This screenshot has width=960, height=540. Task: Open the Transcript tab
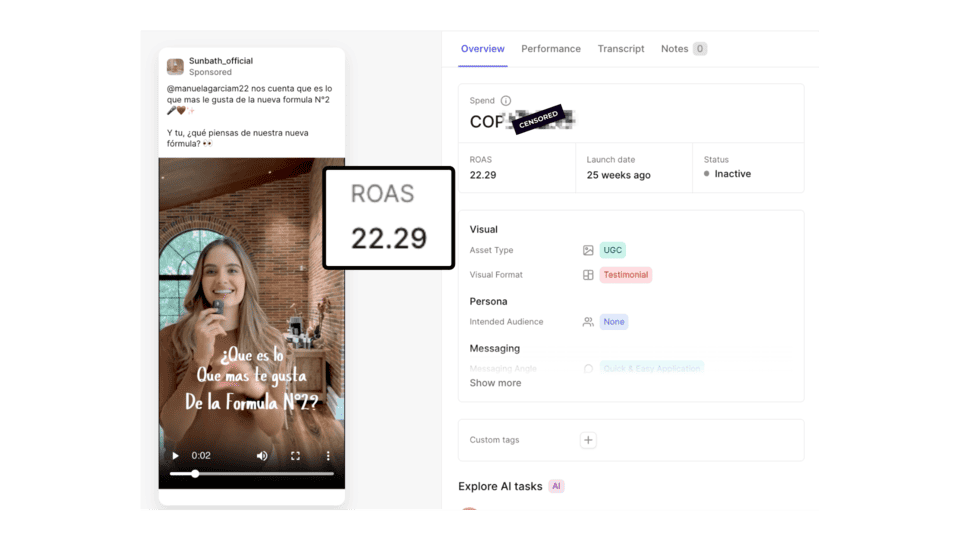(621, 48)
